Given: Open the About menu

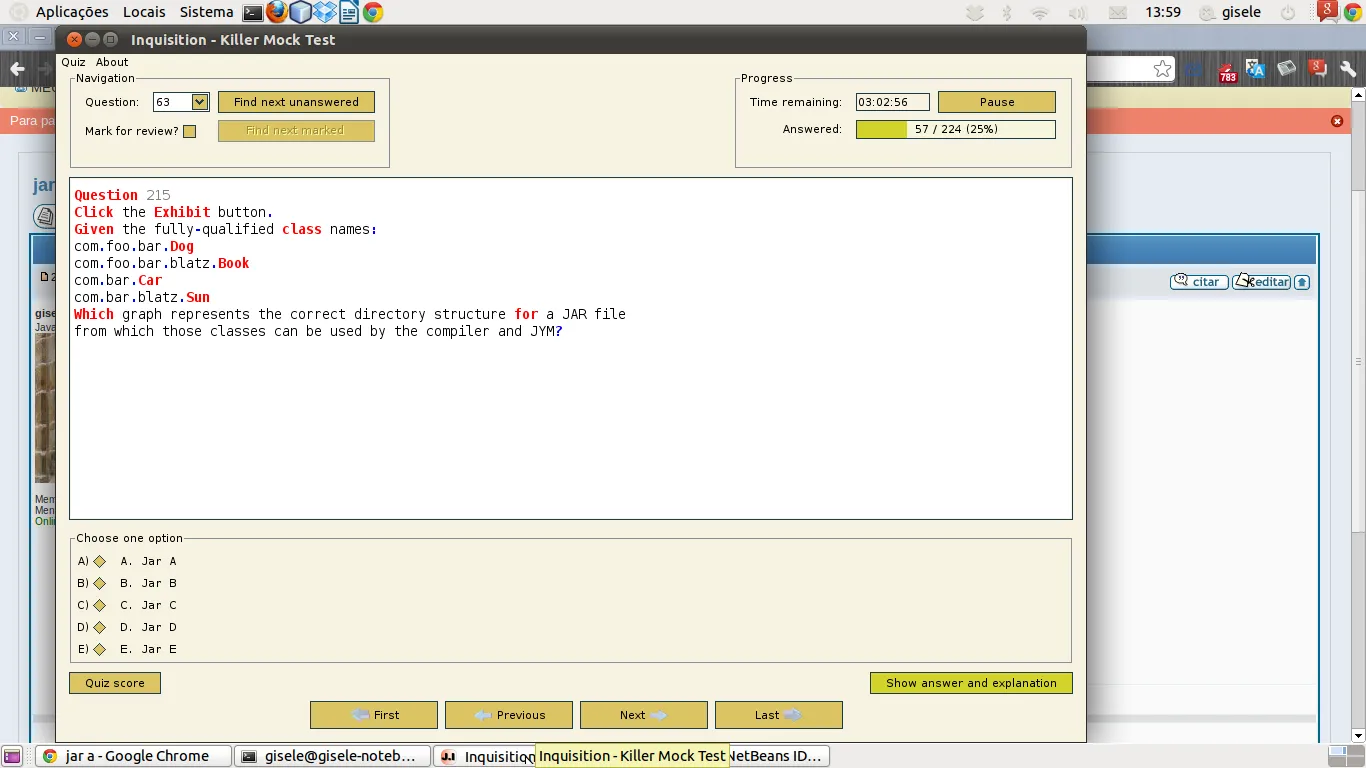Looking at the screenshot, I should point(112,62).
